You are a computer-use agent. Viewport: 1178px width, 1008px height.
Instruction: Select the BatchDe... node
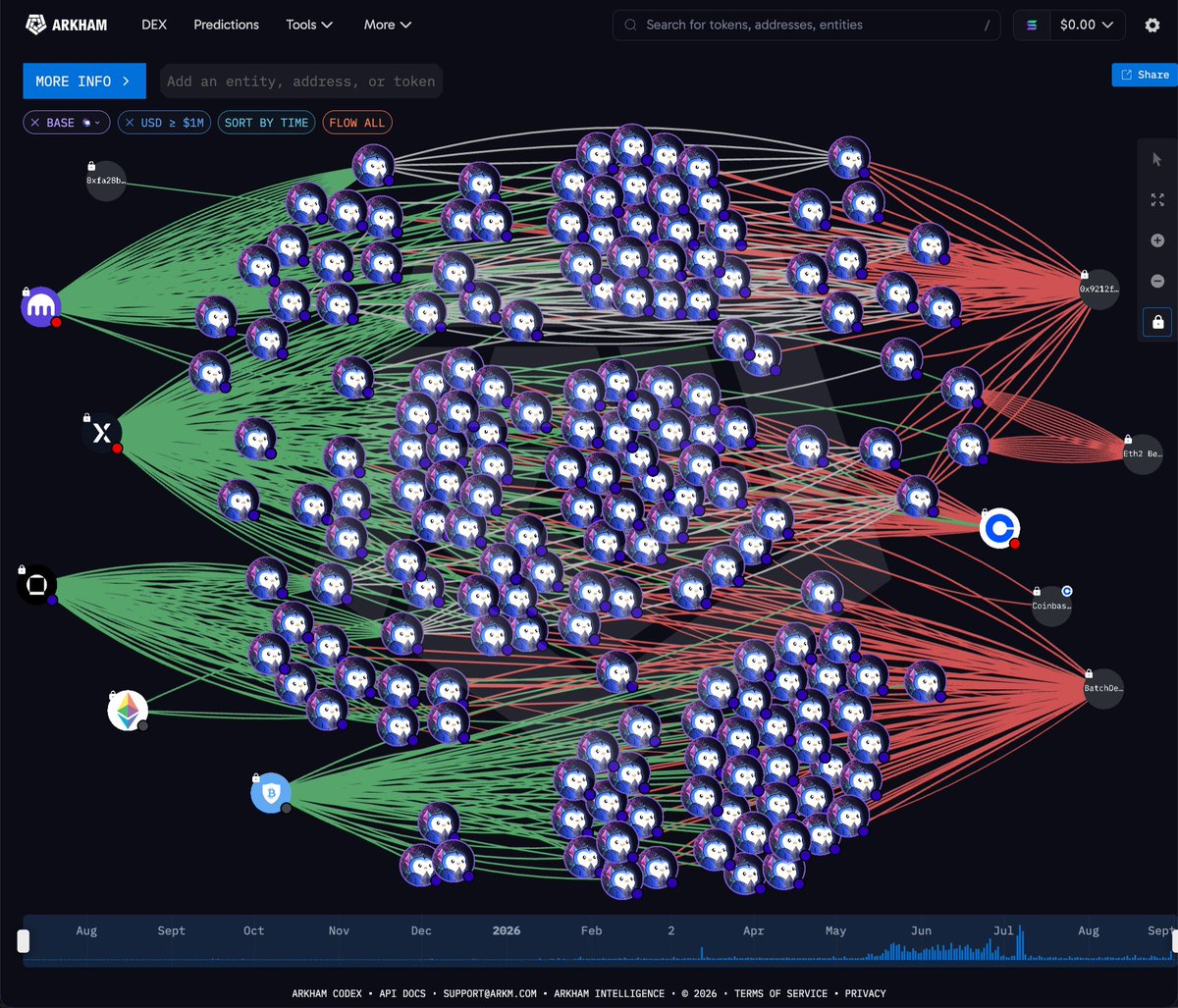coord(1103,689)
